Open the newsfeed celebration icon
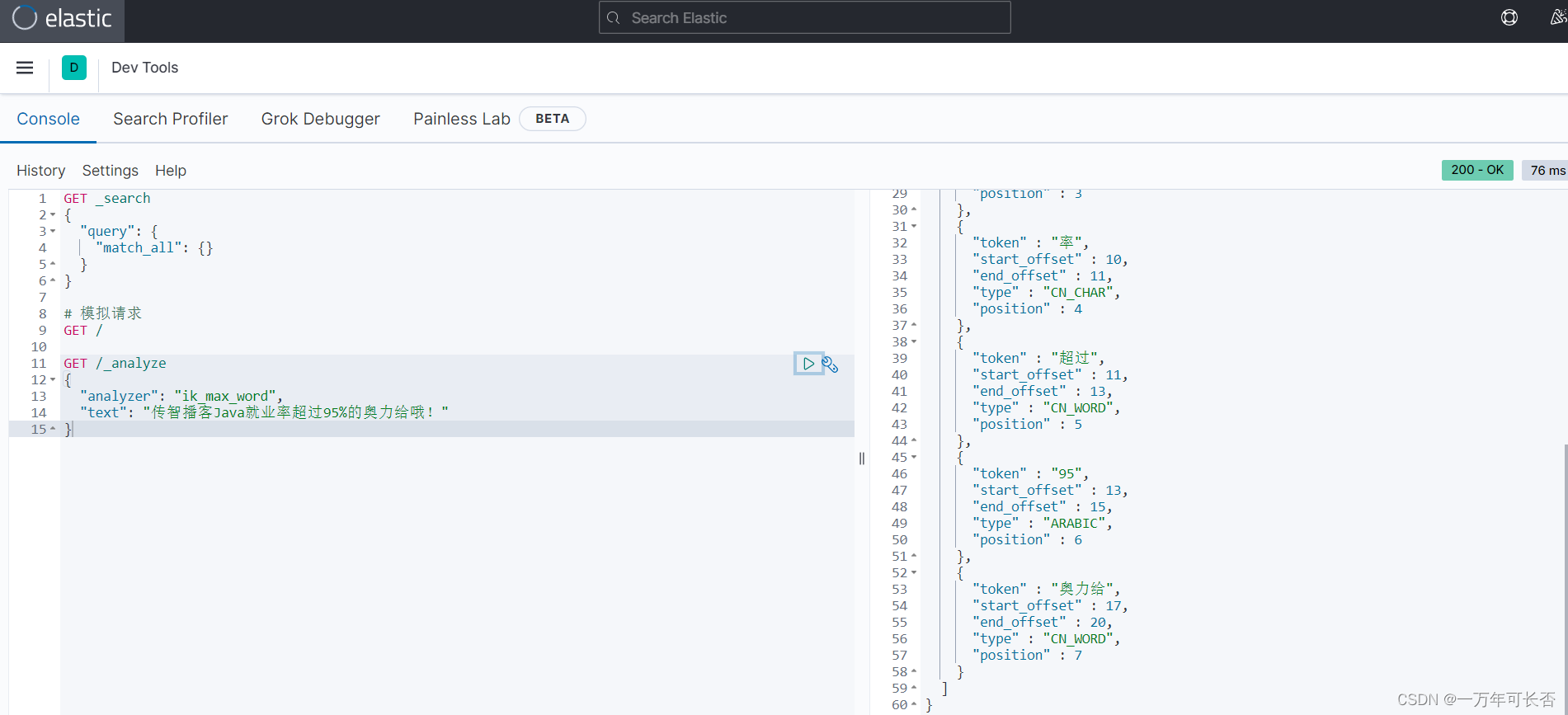The width and height of the screenshot is (1568, 715). [x=1558, y=17]
